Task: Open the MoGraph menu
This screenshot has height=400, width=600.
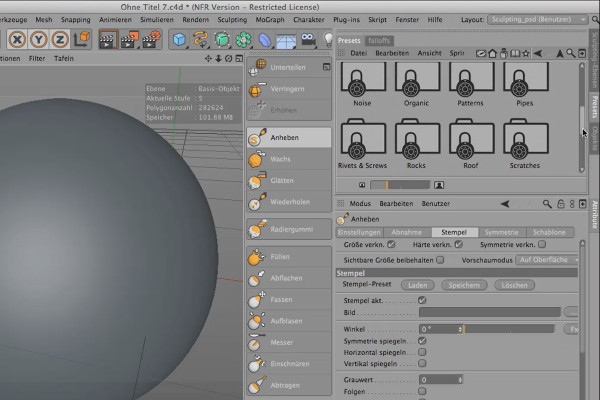Action: point(270,20)
